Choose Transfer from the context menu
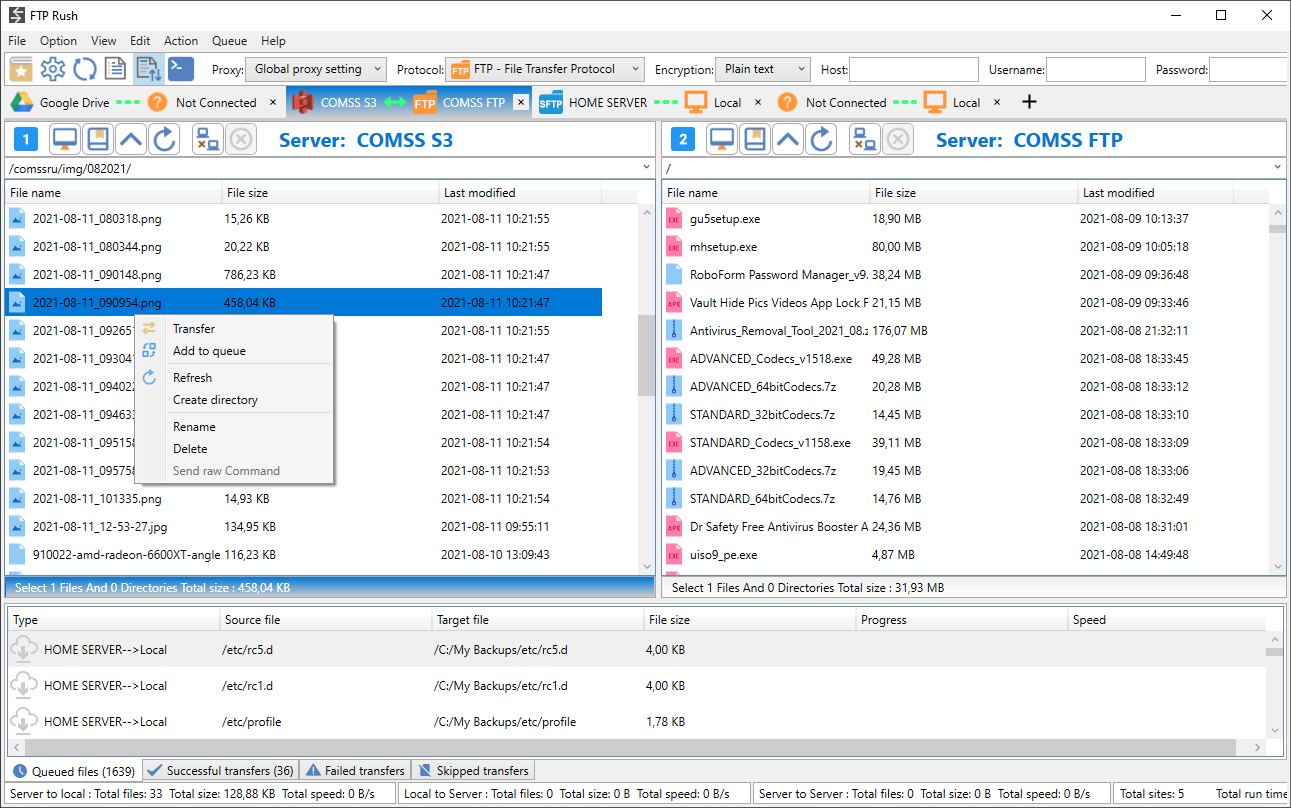 pos(234,329)
